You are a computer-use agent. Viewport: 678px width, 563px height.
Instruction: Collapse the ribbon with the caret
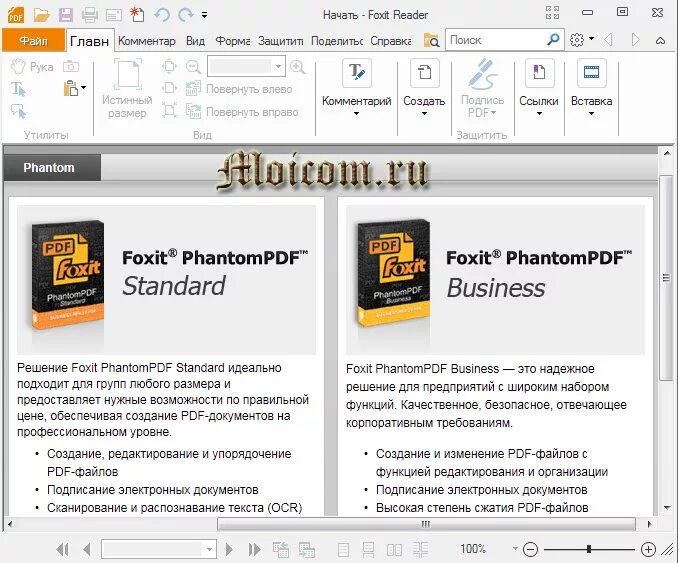[660, 41]
